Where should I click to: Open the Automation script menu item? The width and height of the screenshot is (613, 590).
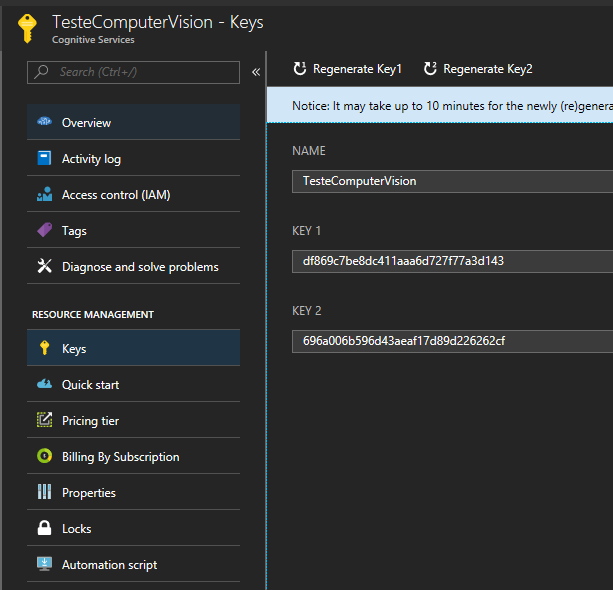(x=133, y=564)
